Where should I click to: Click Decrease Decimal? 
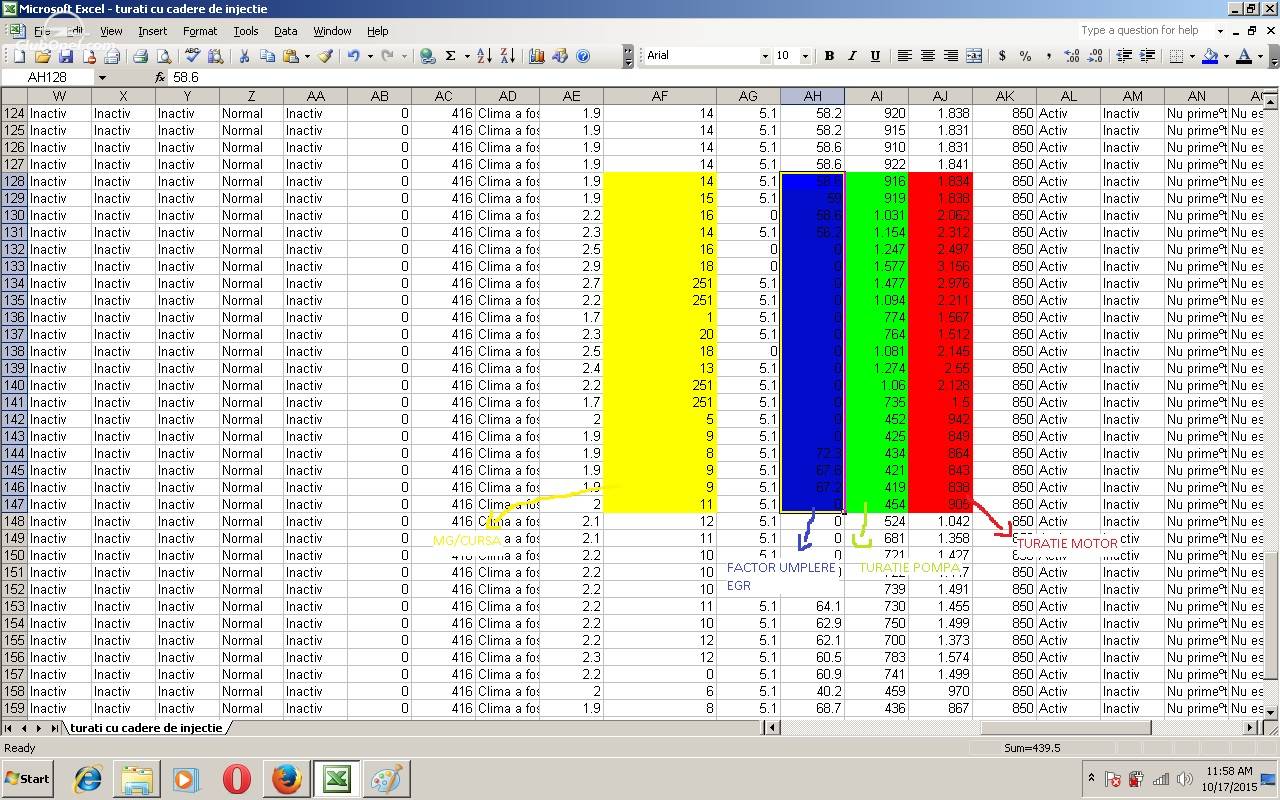coord(1095,56)
